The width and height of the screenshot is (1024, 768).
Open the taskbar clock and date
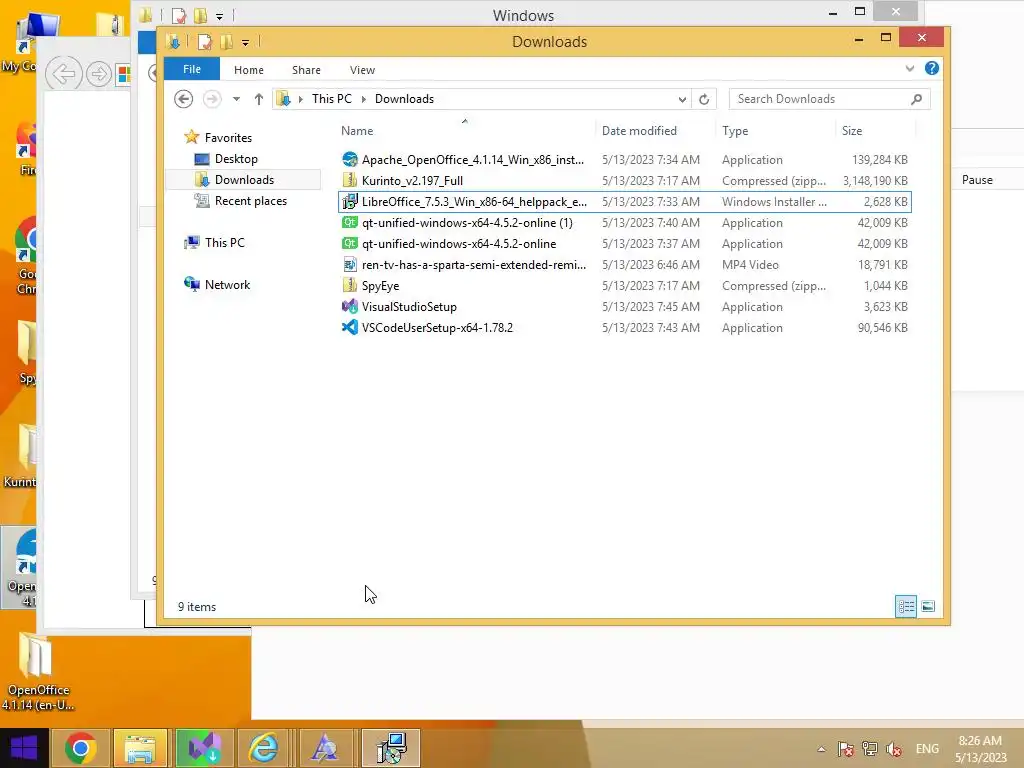click(x=980, y=749)
